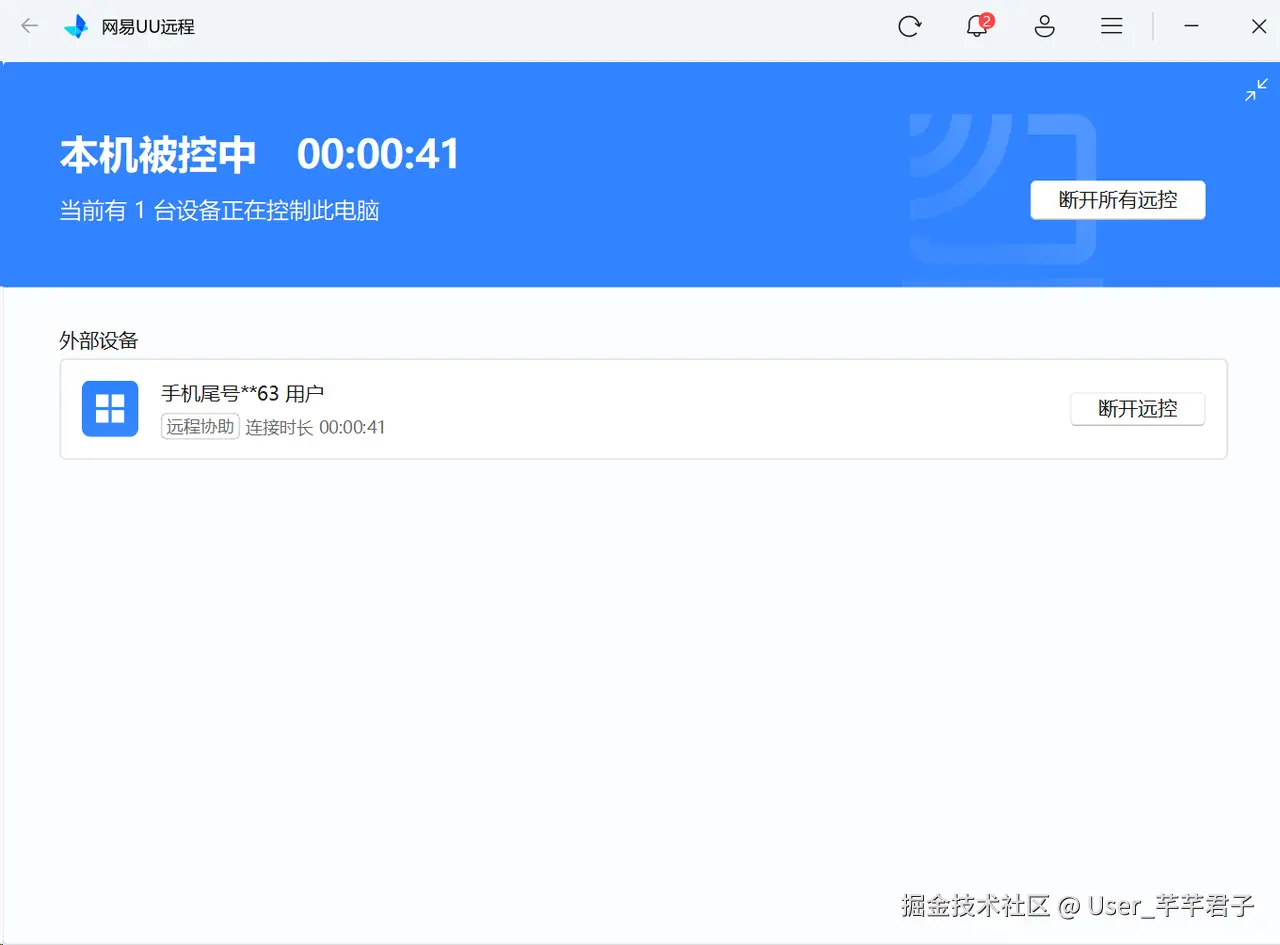This screenshot has height=945, width=1280.
Task: Click the 外部设备 section heading
Action: 99,341
